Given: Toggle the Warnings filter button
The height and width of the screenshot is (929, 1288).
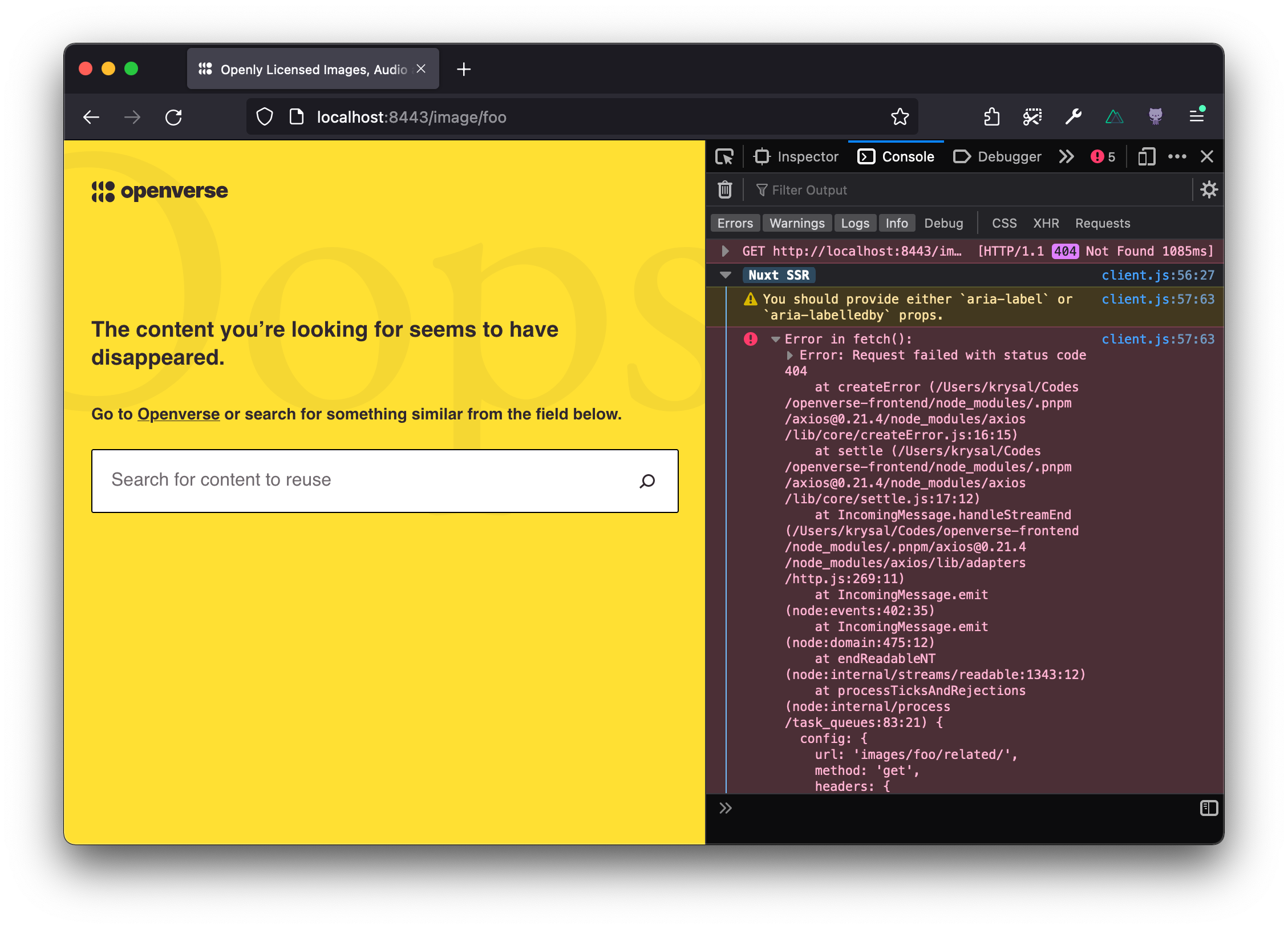Looking at the screenshot, I should point(797,223).
